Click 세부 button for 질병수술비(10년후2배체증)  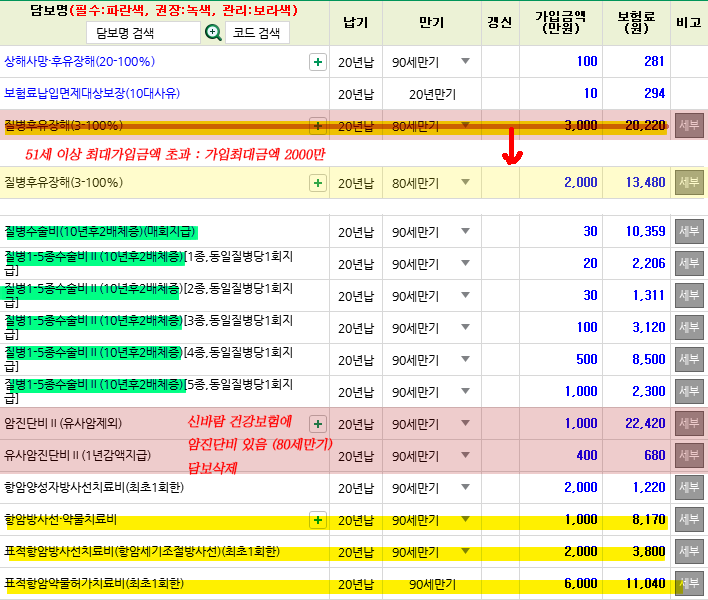tap(689, 232)
